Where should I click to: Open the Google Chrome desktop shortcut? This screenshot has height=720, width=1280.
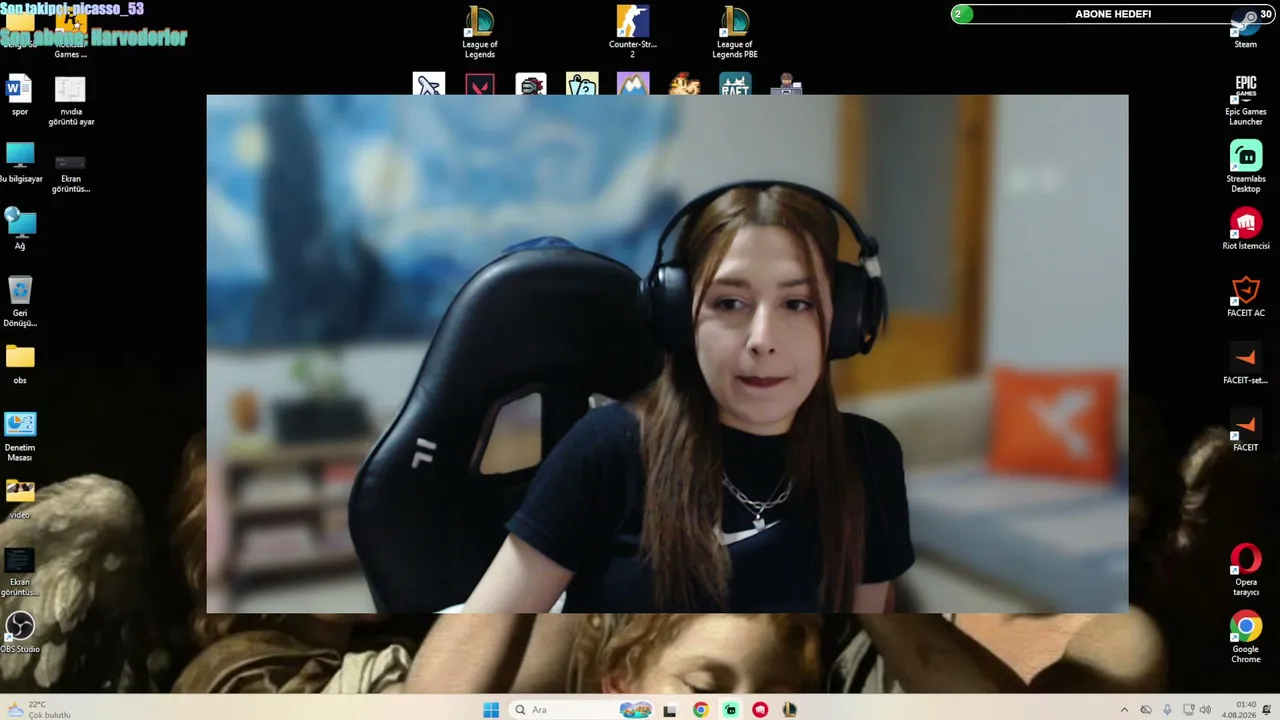[x=1246, y=637]
